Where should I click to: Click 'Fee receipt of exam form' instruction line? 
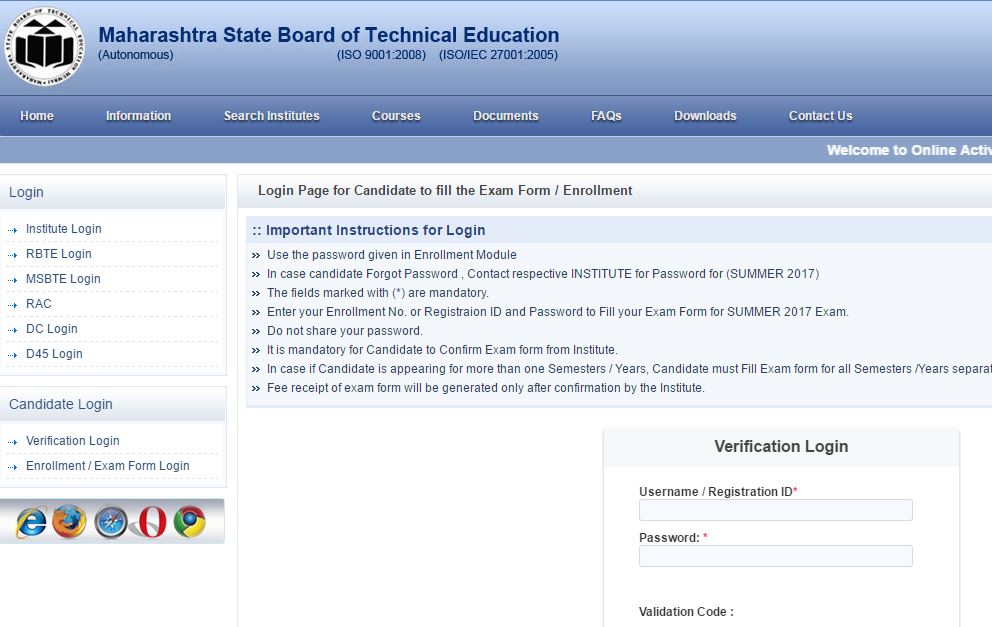[x=486, y=388]
